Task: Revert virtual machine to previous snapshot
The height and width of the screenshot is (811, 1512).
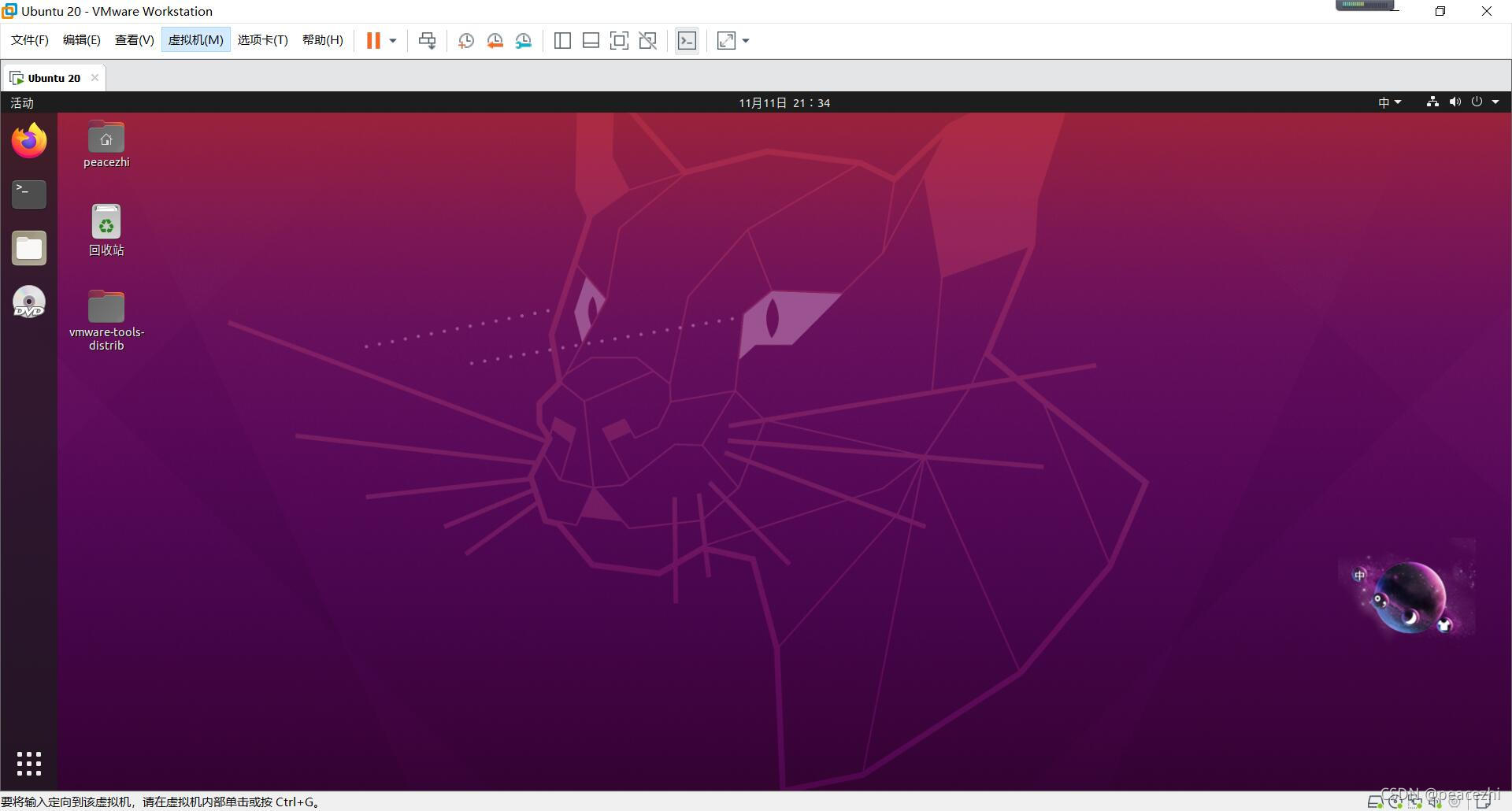Action: pos(495,41)
